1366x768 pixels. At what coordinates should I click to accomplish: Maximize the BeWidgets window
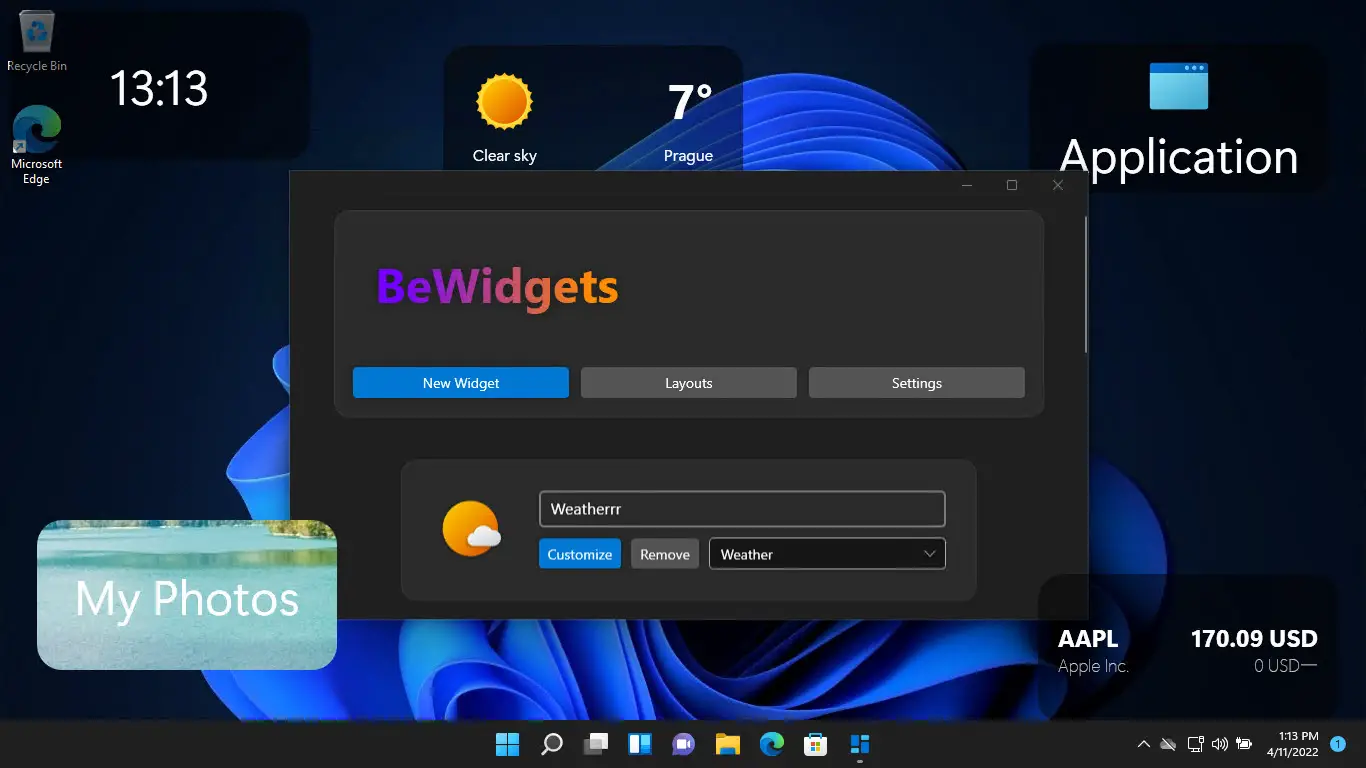tap(1012, 185)
